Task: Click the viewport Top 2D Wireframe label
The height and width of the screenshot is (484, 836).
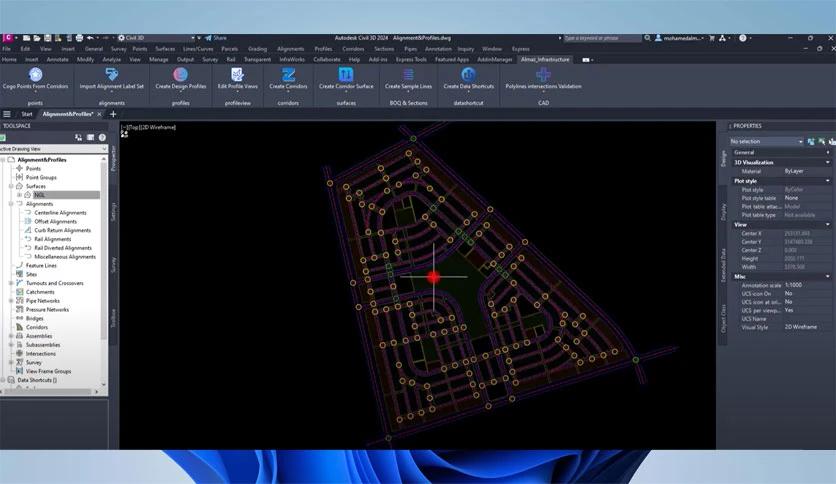Action: [x=149, y=127]
